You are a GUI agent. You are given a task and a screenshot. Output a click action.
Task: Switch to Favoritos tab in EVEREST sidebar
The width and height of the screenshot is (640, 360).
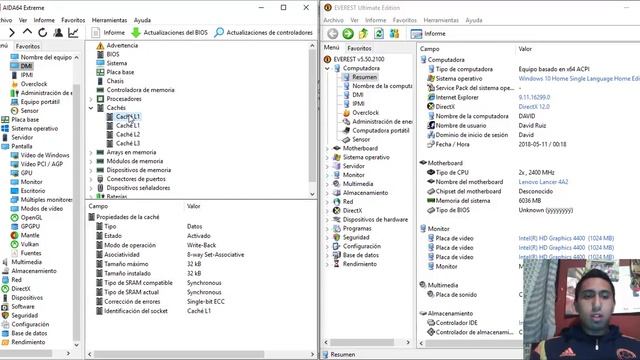[x=359, y=48]
